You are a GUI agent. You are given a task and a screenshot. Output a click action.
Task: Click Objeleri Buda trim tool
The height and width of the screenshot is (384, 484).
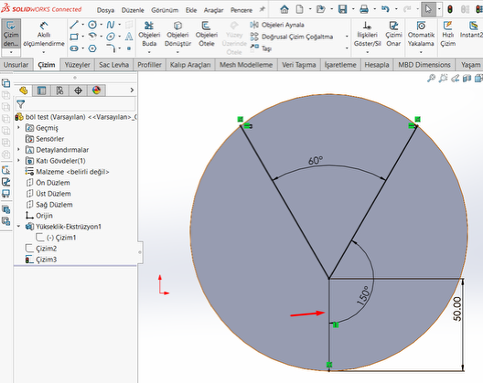click(149, 34)
